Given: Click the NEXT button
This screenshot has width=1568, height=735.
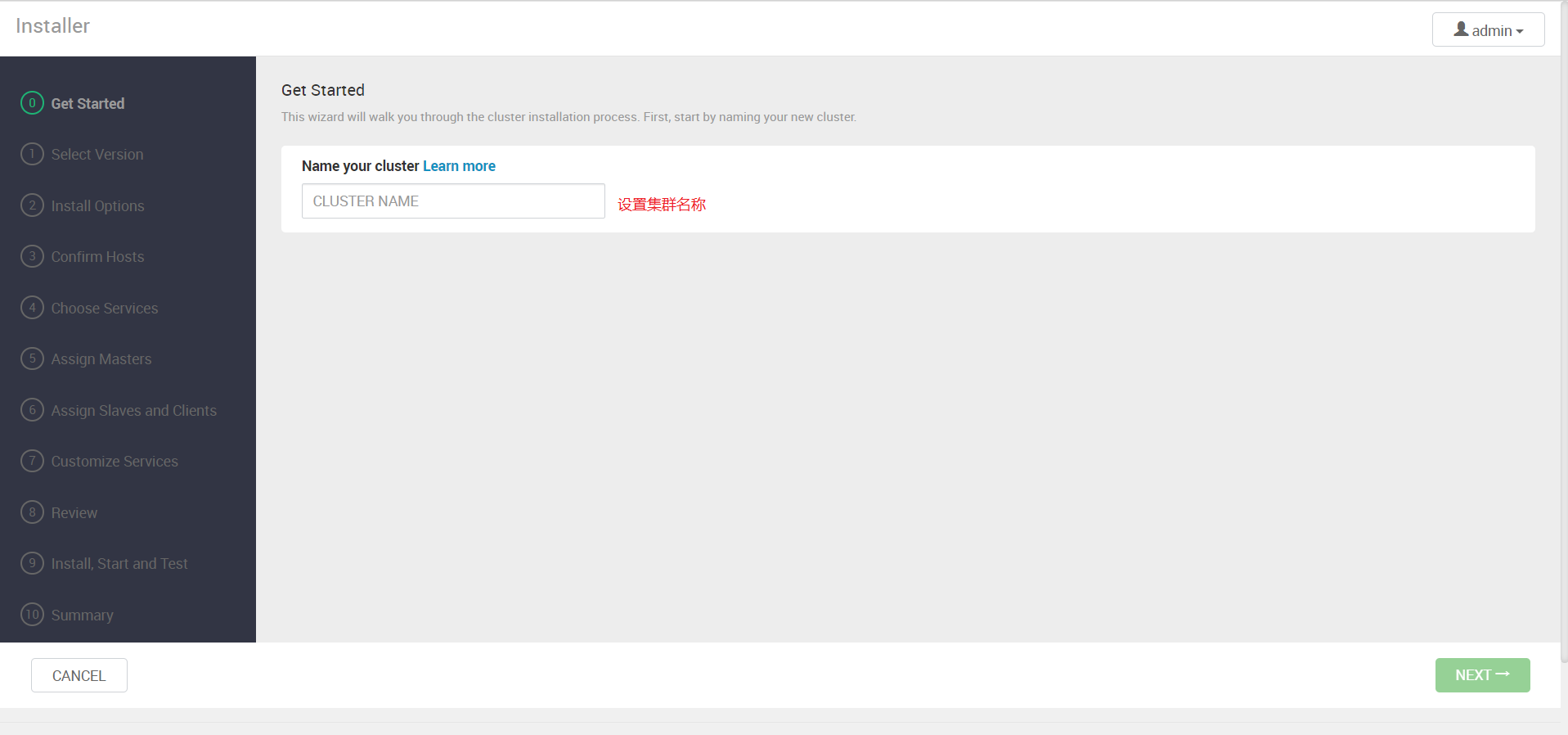Looking at the screenshot, I should 1482,675.
